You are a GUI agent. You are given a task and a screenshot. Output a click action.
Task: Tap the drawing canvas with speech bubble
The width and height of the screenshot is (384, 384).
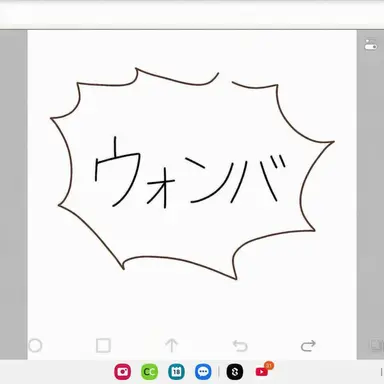[192, 195]
